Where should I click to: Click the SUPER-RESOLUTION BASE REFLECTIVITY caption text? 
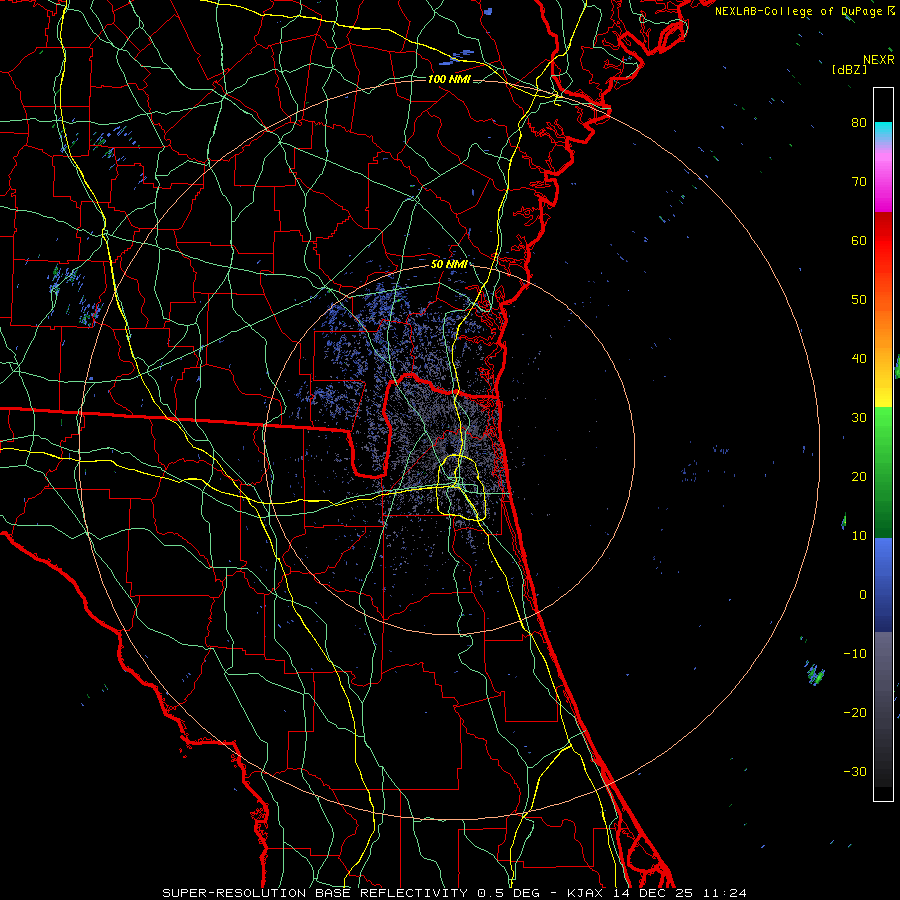[315, 893]
